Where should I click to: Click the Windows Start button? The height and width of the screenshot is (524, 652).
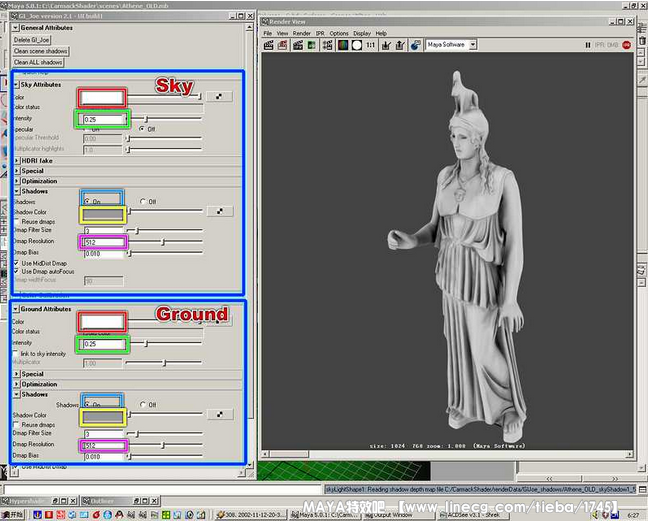point(14,515)
